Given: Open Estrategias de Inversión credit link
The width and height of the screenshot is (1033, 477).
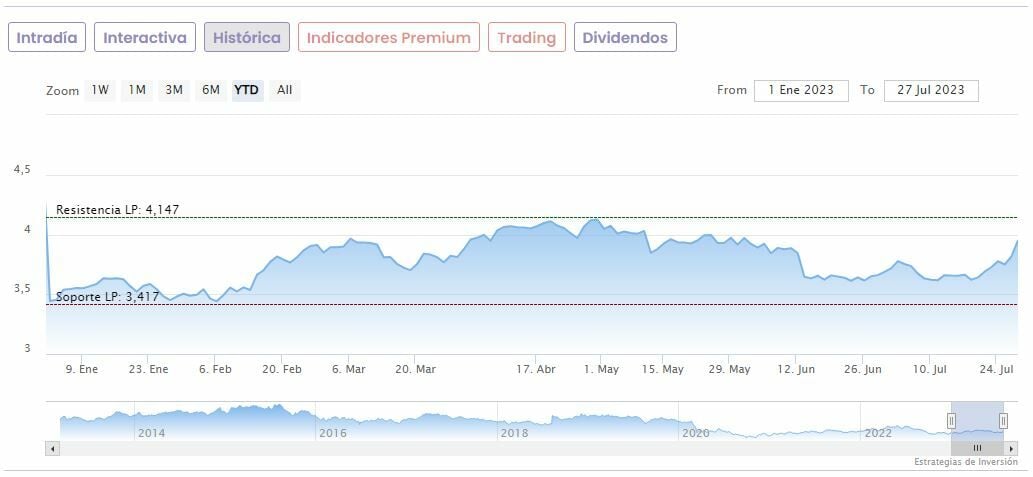Looking at the screenshot, I should tap(964, 462).
